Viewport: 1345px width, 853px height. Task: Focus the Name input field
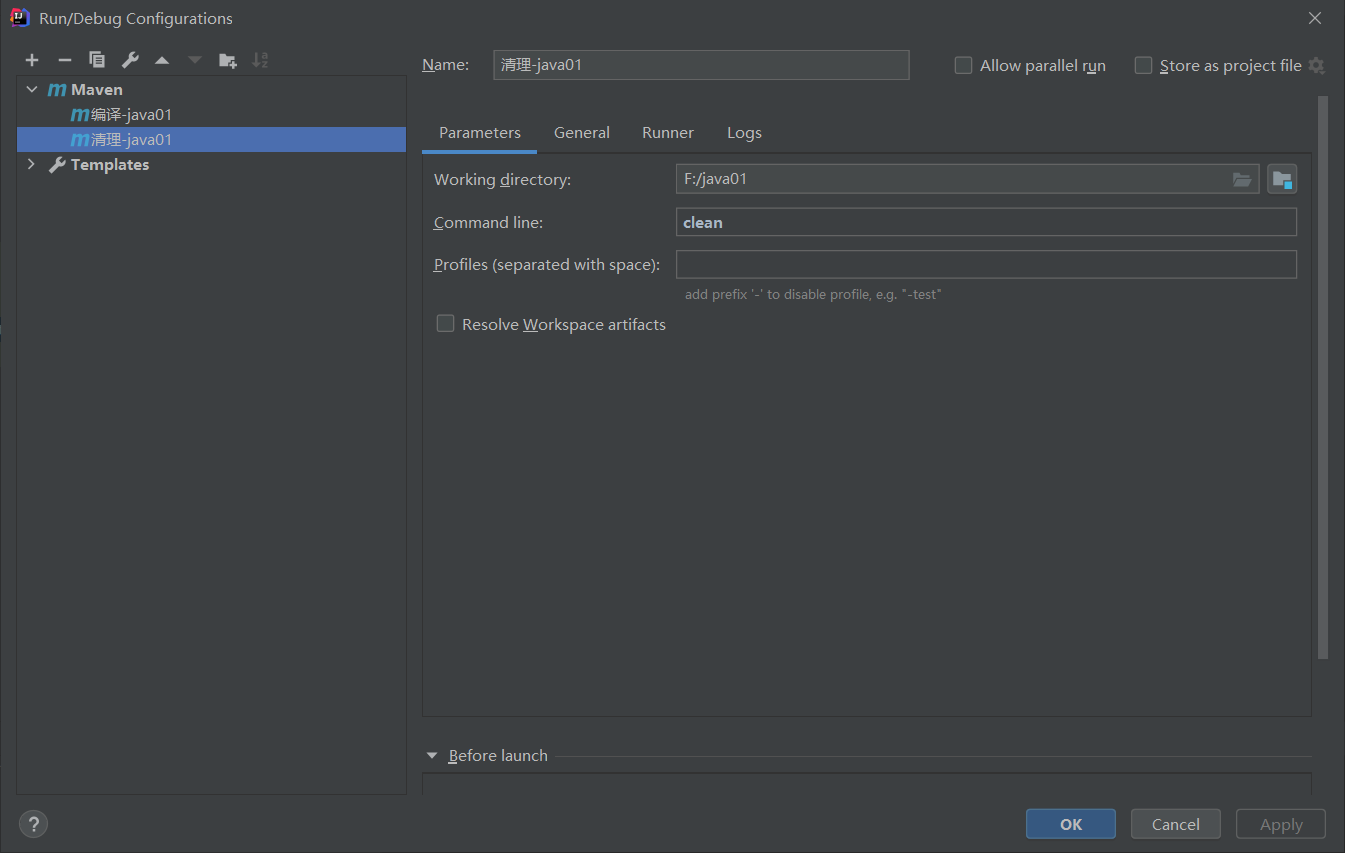pyautogui.click(x=701, y=65)
